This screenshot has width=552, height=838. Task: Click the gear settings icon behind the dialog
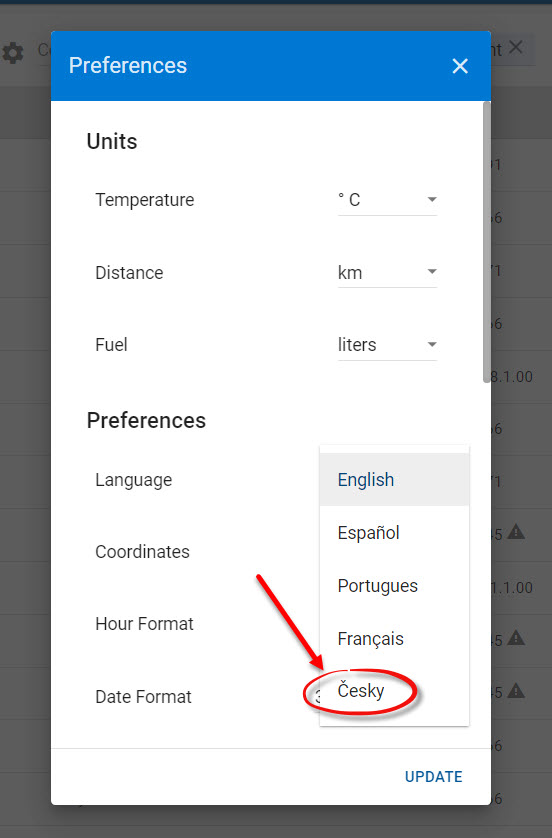pyautogui.click(x=13, y=53)
